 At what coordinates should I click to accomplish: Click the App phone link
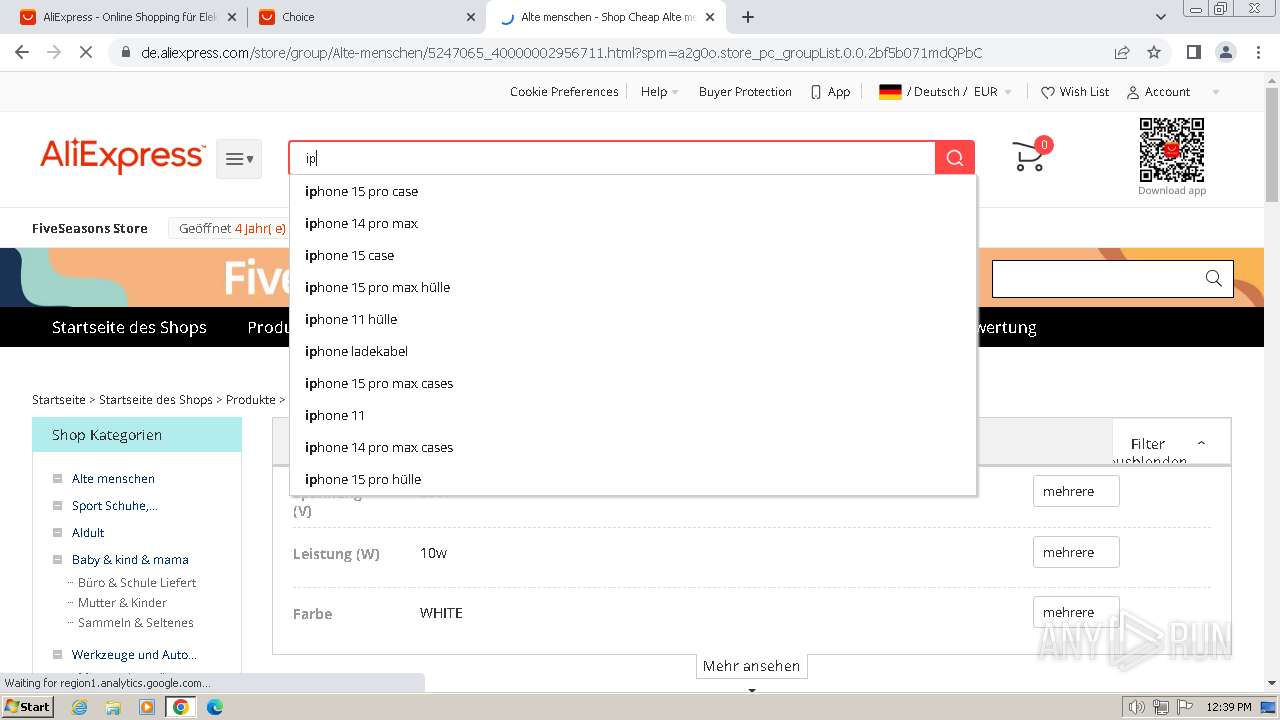tap(831, 91)
